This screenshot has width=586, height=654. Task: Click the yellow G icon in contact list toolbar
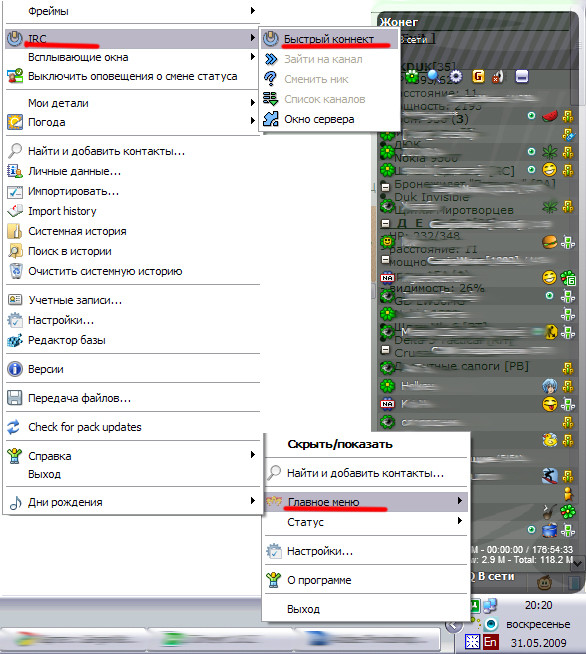coord(478,76)
